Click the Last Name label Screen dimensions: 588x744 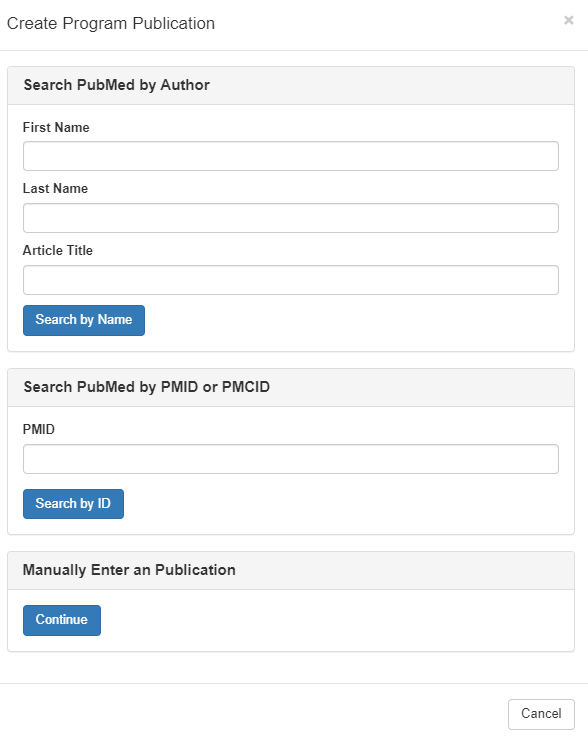coord(55,188)
